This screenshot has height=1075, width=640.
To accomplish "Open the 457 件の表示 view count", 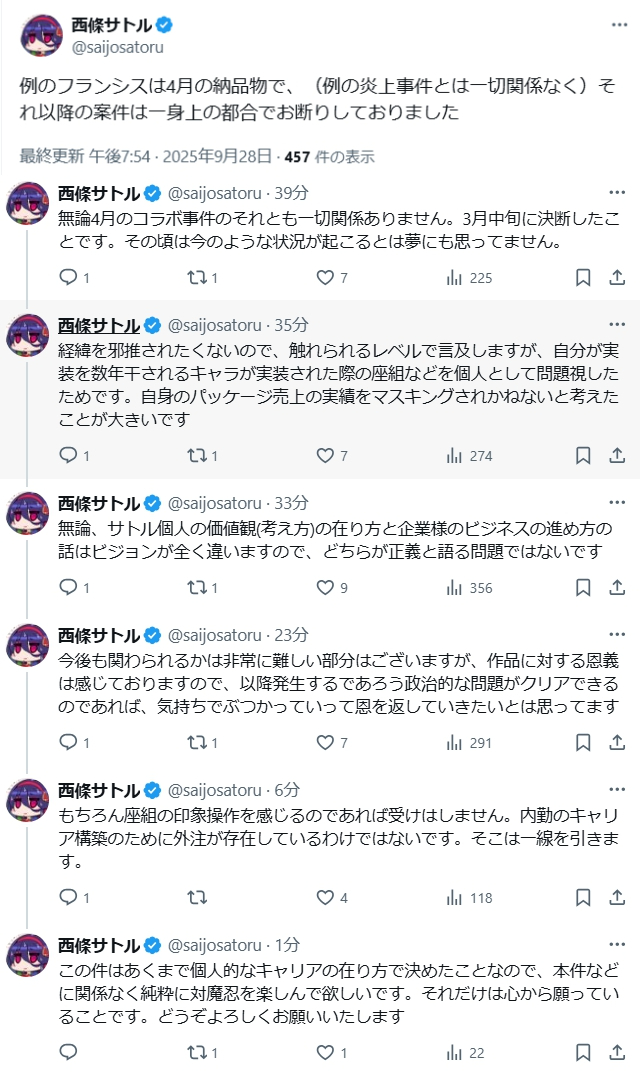I will pos(329,156).
